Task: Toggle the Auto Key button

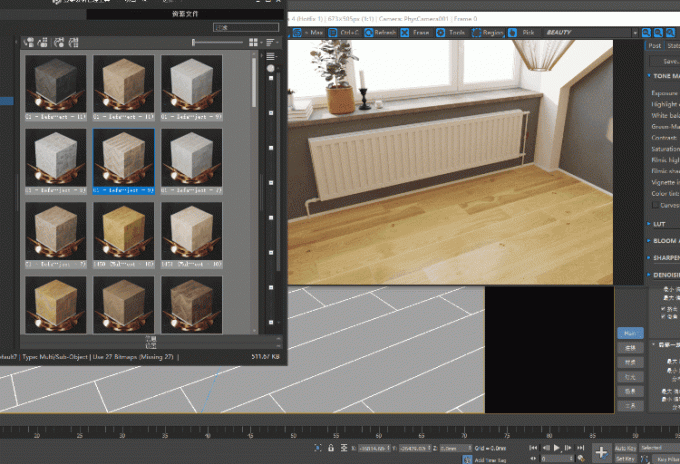Action: tap(625, 448)
